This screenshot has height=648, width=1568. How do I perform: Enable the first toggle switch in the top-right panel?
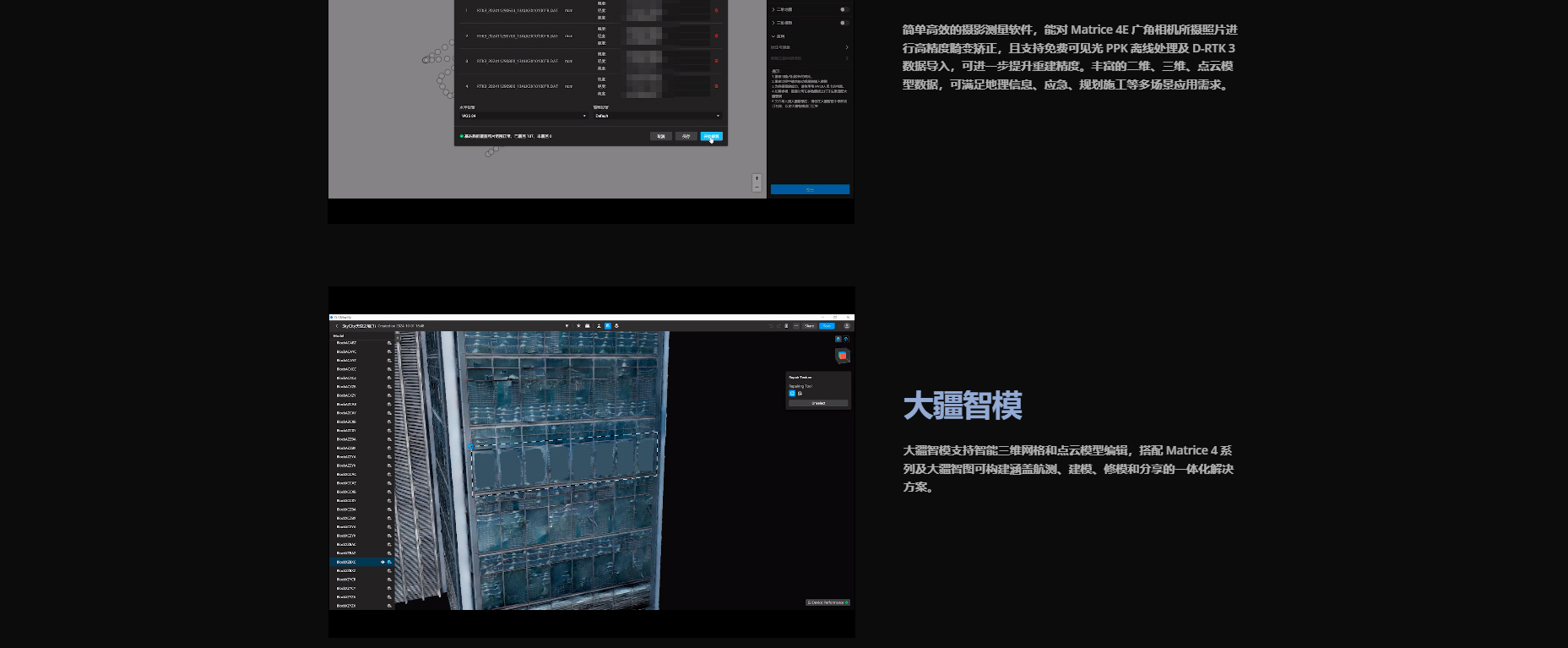843,9
